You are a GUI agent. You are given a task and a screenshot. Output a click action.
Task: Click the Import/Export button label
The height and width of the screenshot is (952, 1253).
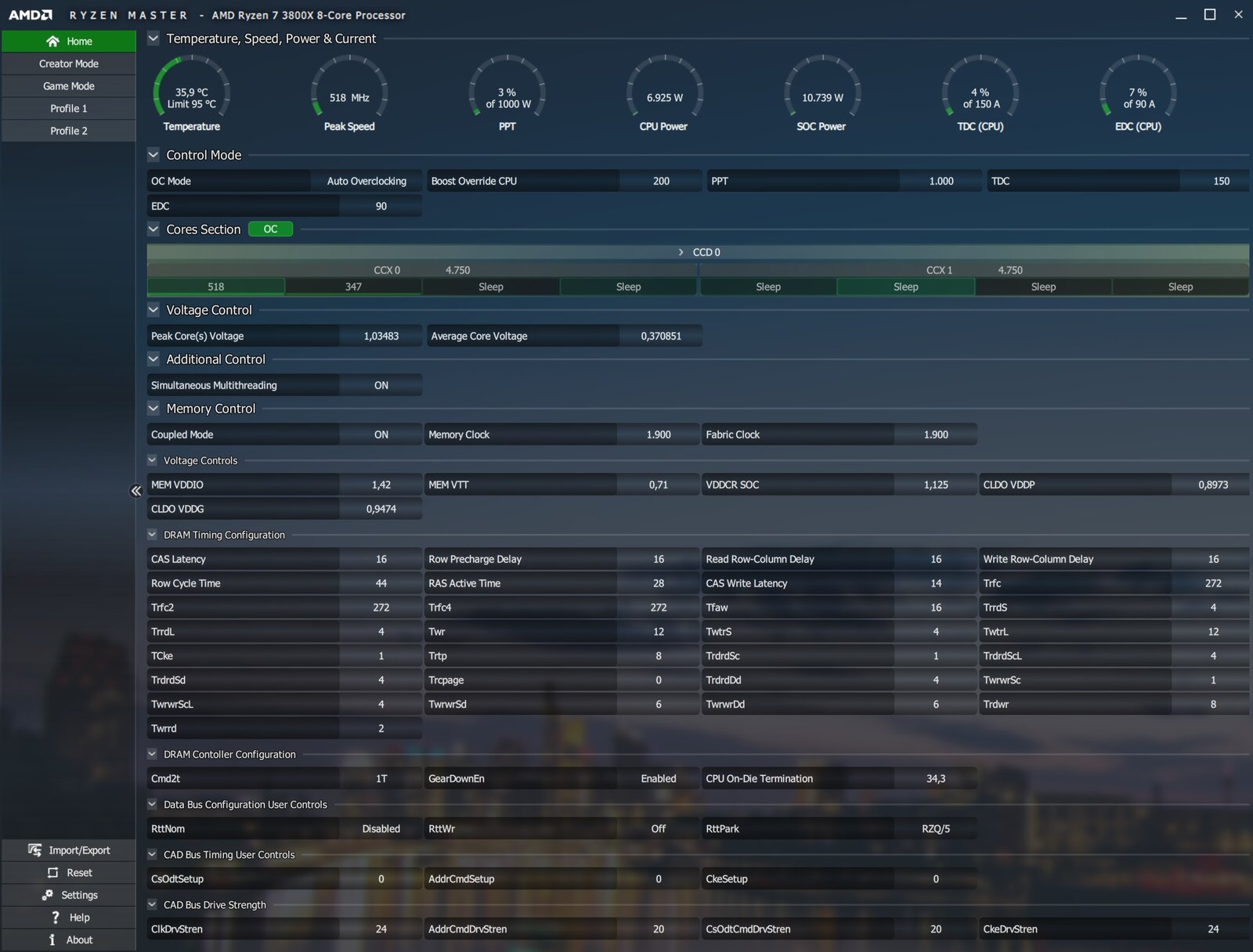click(x=79, y=850)
